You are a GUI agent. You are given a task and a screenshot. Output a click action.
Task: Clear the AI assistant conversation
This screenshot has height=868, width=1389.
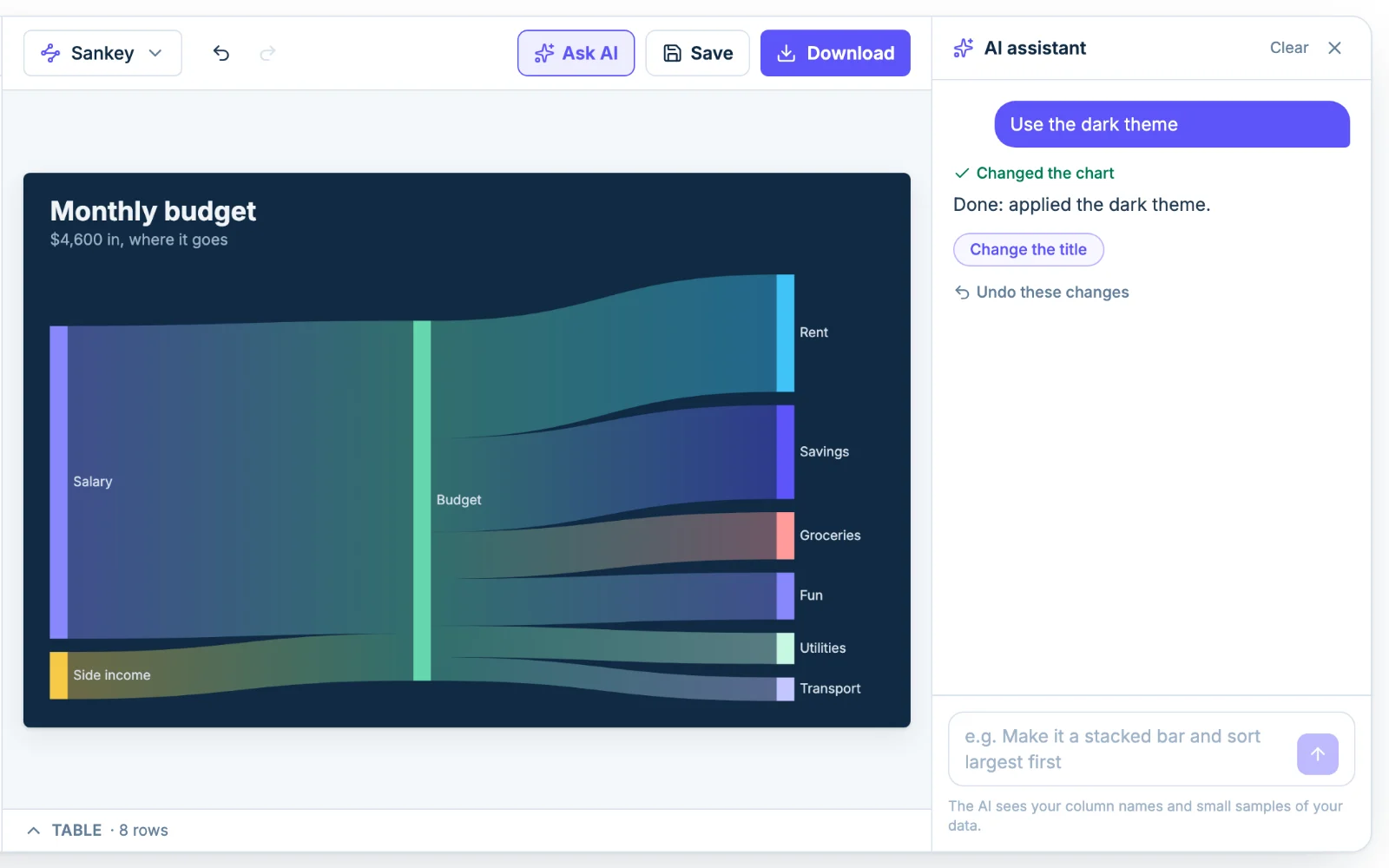(x=1288, y=48)
